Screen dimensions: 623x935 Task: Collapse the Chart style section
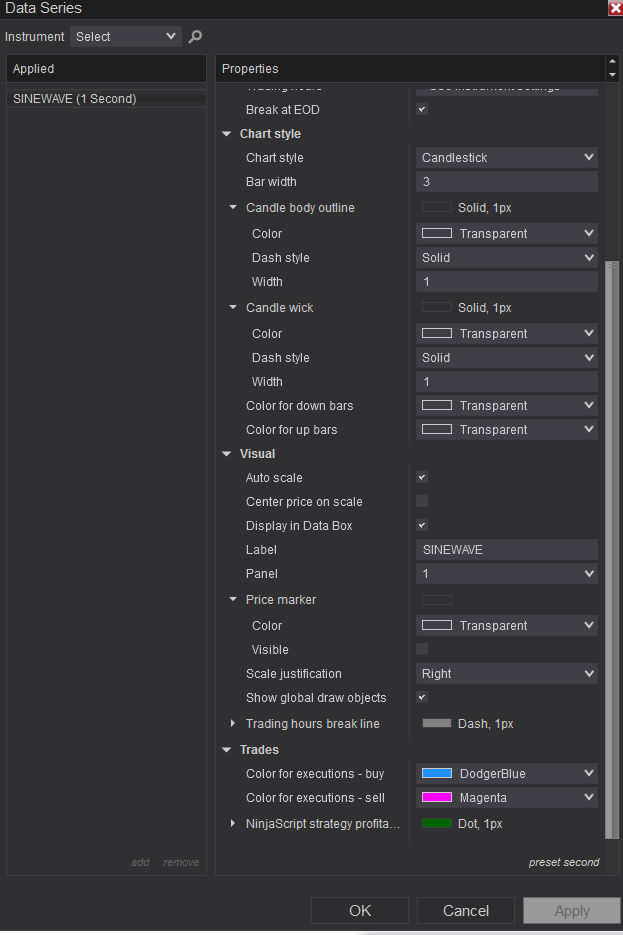coord(227,134)
